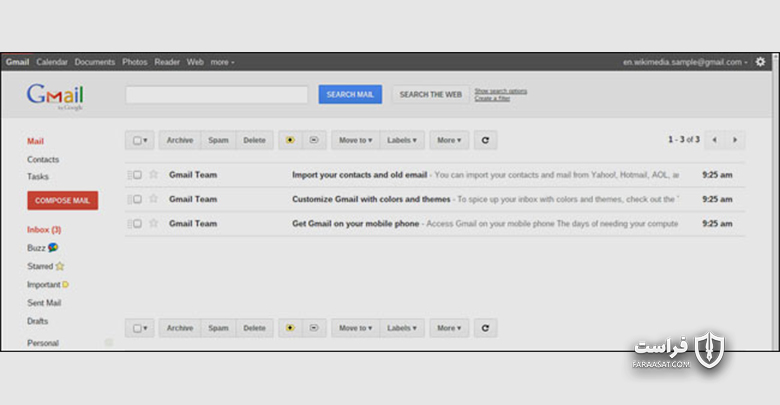Screen dimensions: 780x405
Task: Go to older messages arrow
Action: coord(735,140)
